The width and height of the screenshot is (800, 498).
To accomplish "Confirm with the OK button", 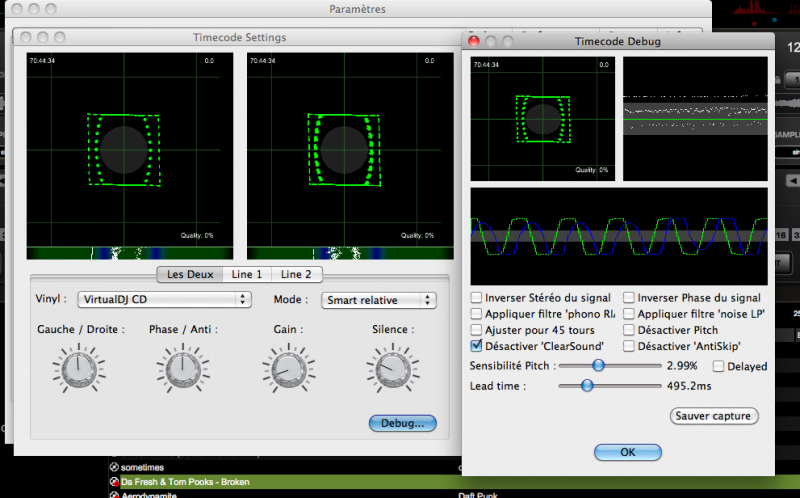I will tap(628, 452).
